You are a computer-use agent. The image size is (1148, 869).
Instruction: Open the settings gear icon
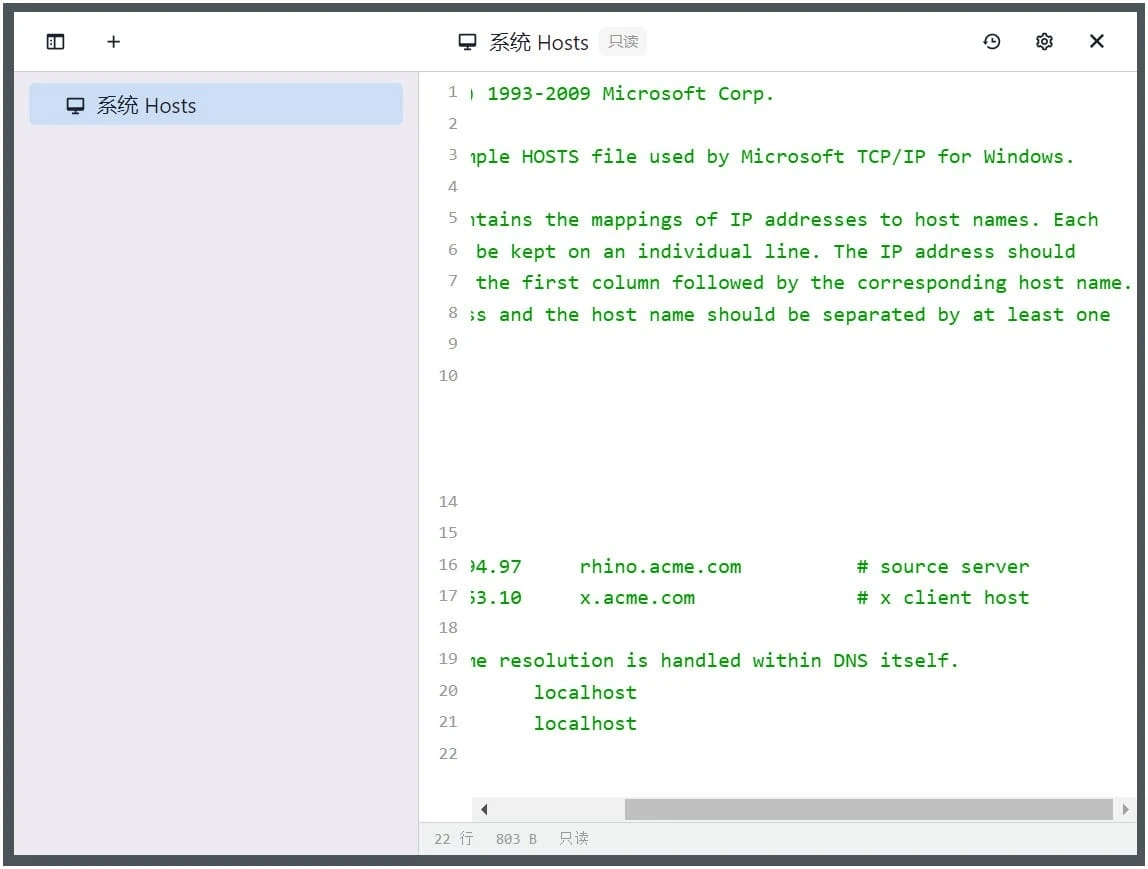tap(1044, 42)
